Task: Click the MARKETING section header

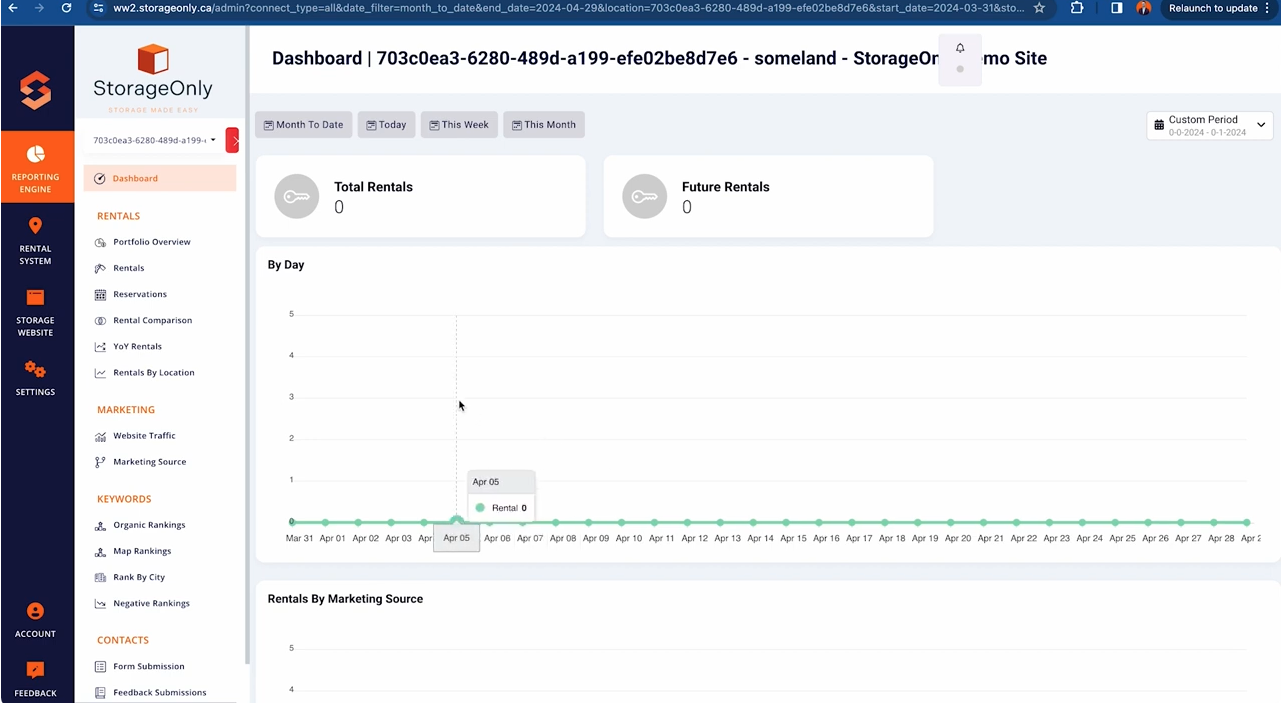Action: click(126, 410)
